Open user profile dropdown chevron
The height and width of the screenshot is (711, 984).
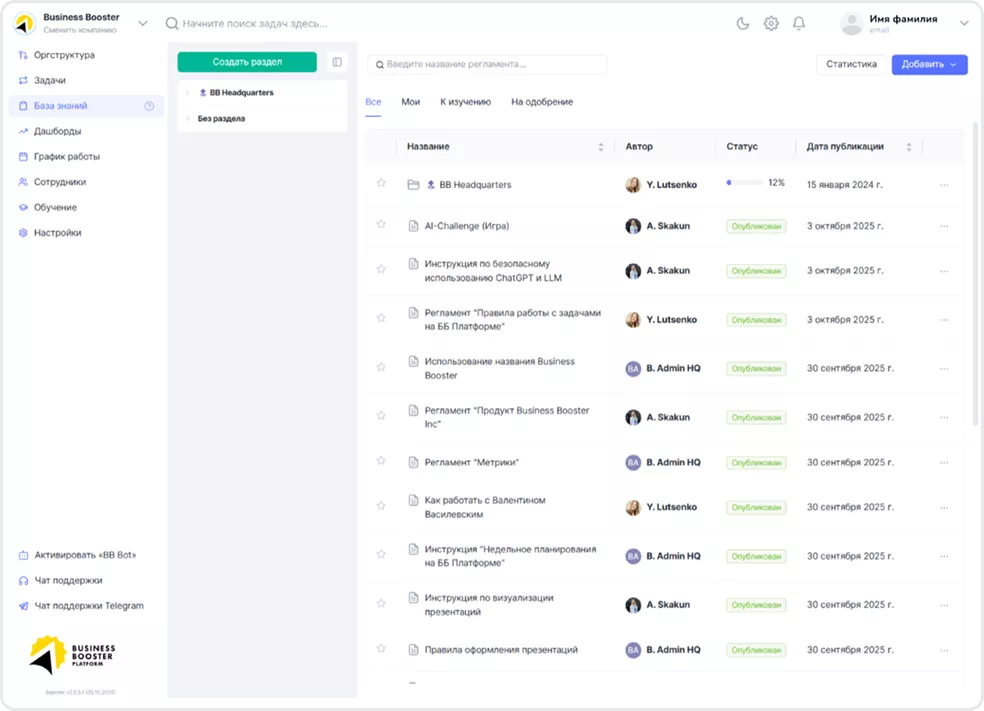(964, 23)
